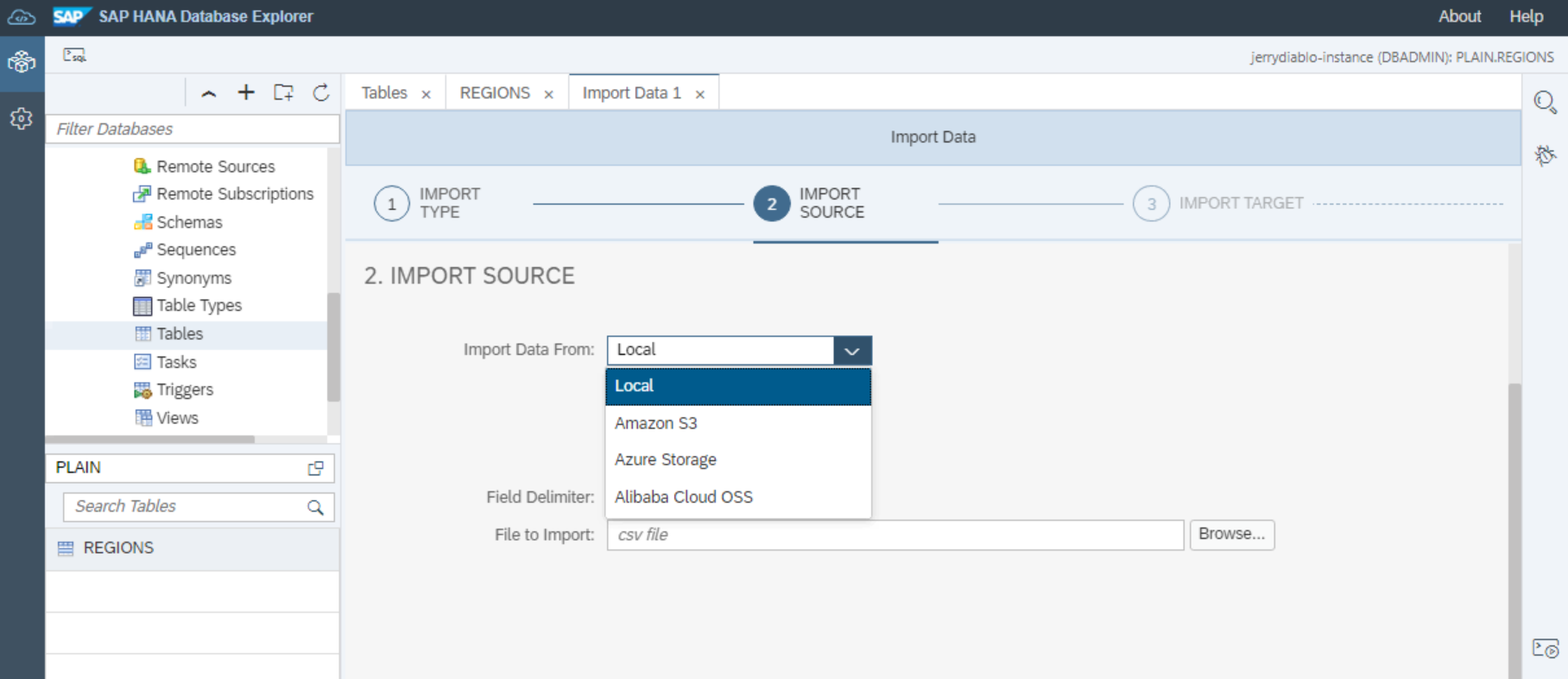
Task: Click the csv file input field
Action: [x=895, y=535]
